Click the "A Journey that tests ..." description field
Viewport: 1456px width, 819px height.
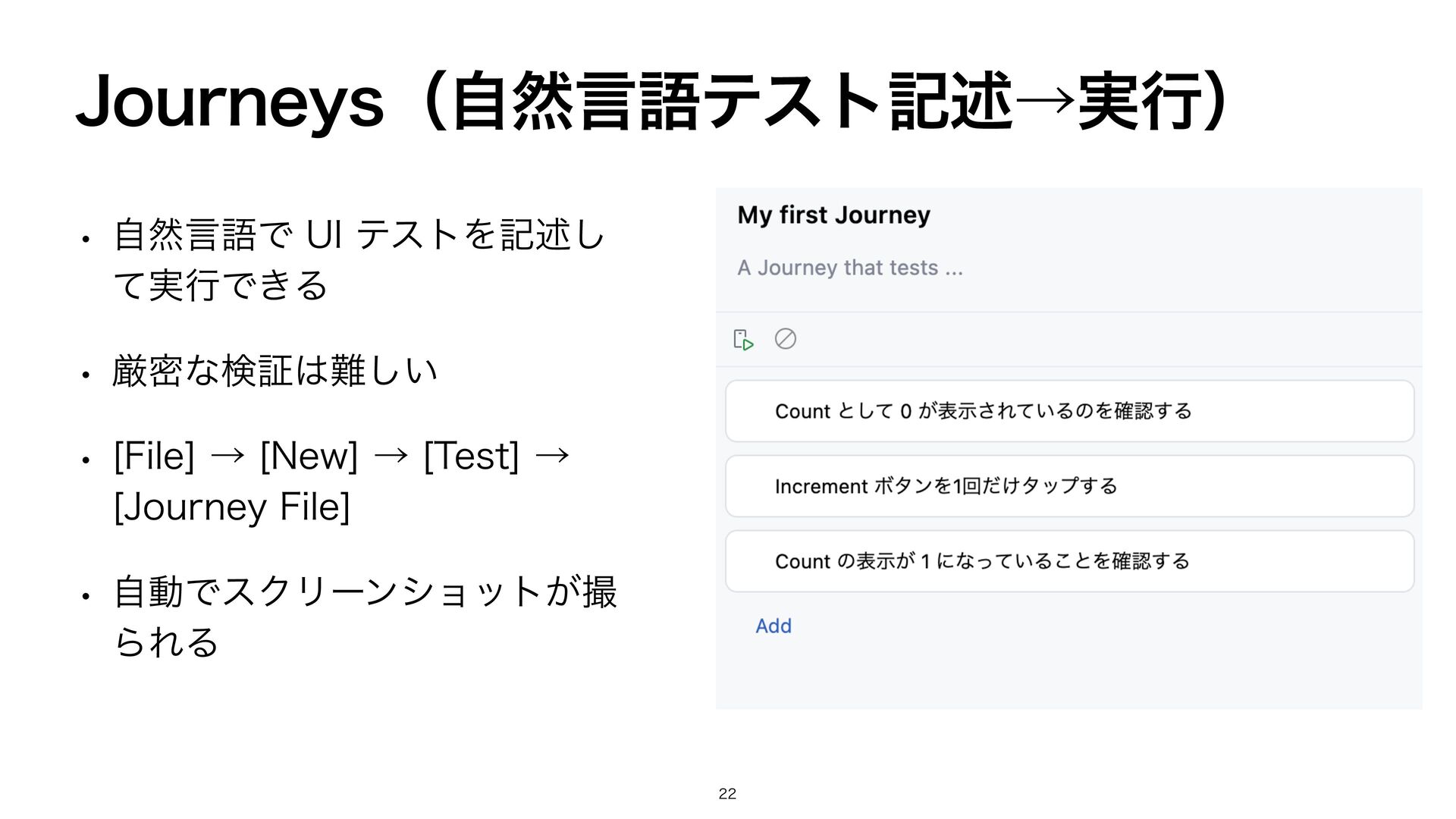click(x=850, y=268)
